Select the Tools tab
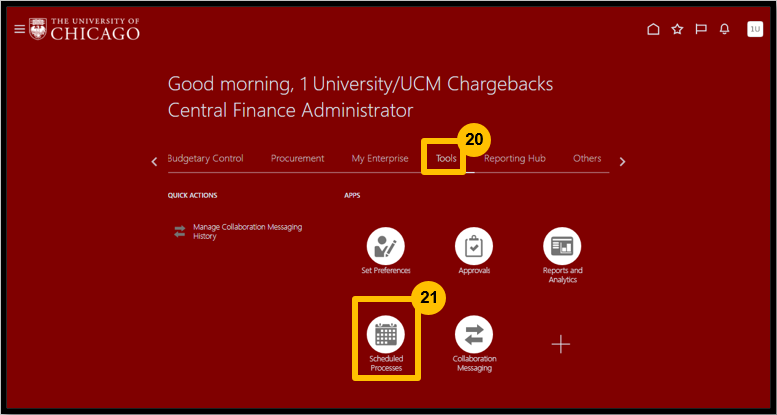This screenshot has width=777, height=415. (446, 159)
